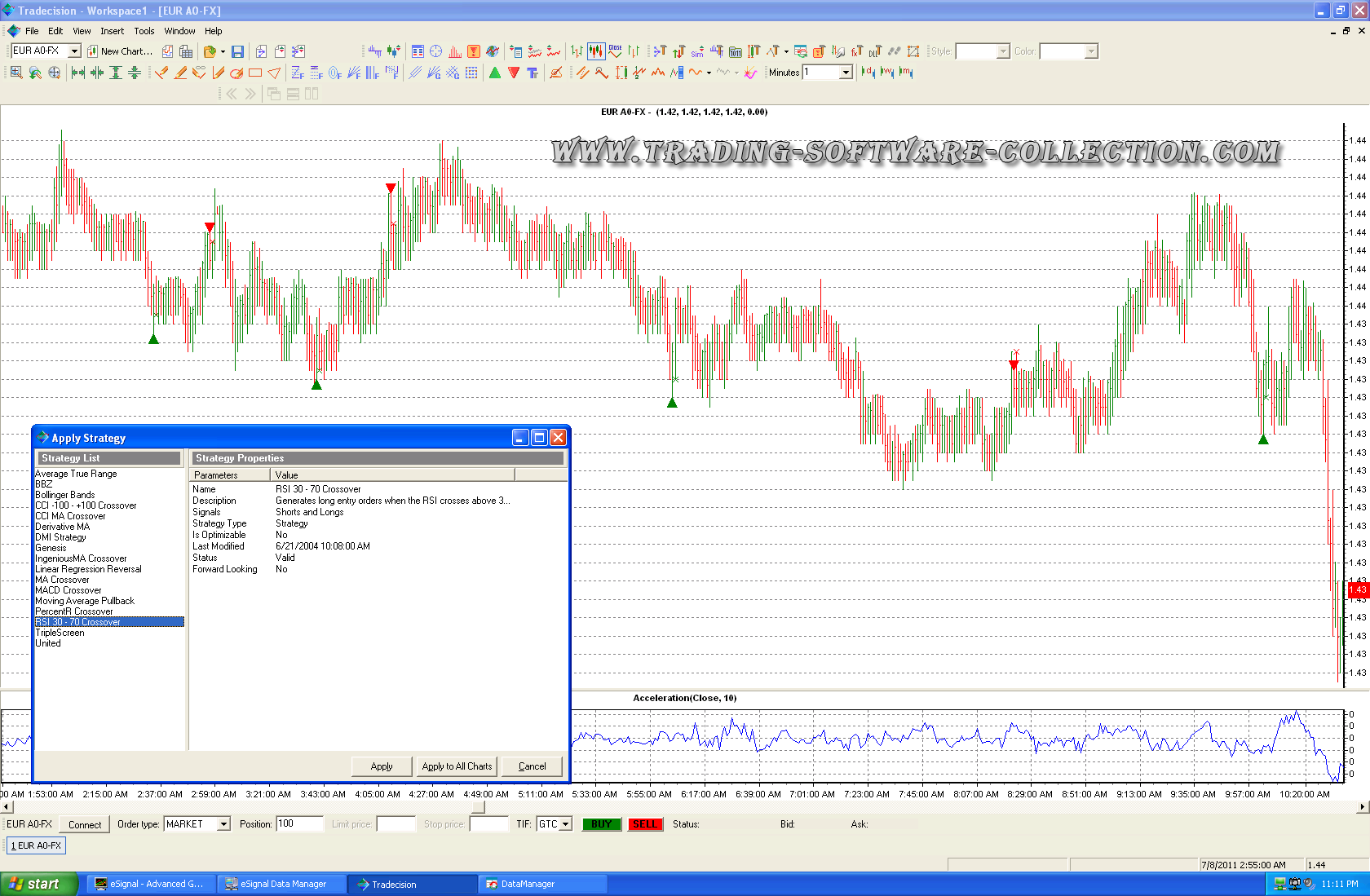Open the EUR A0-FX symbol dropdown
This screenshot has width=1370, height=896.
[x=74, y=51]
